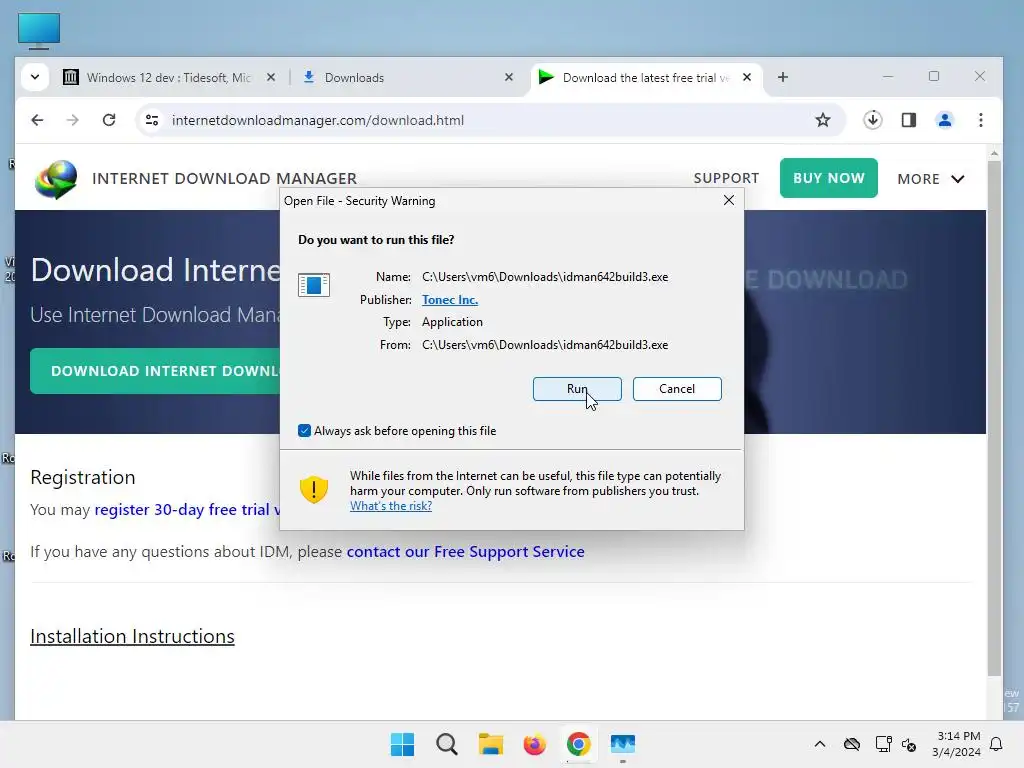
Task: Expand the MORE dropdown menu
Action: [x=931, y=179]
